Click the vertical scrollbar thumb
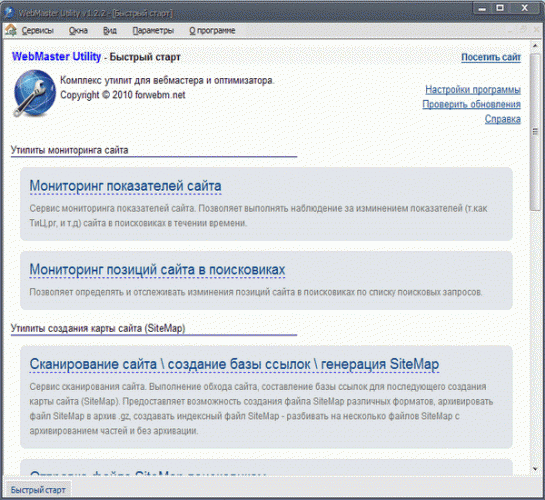This screenshot has width=545, height=500. coord(535,131)
